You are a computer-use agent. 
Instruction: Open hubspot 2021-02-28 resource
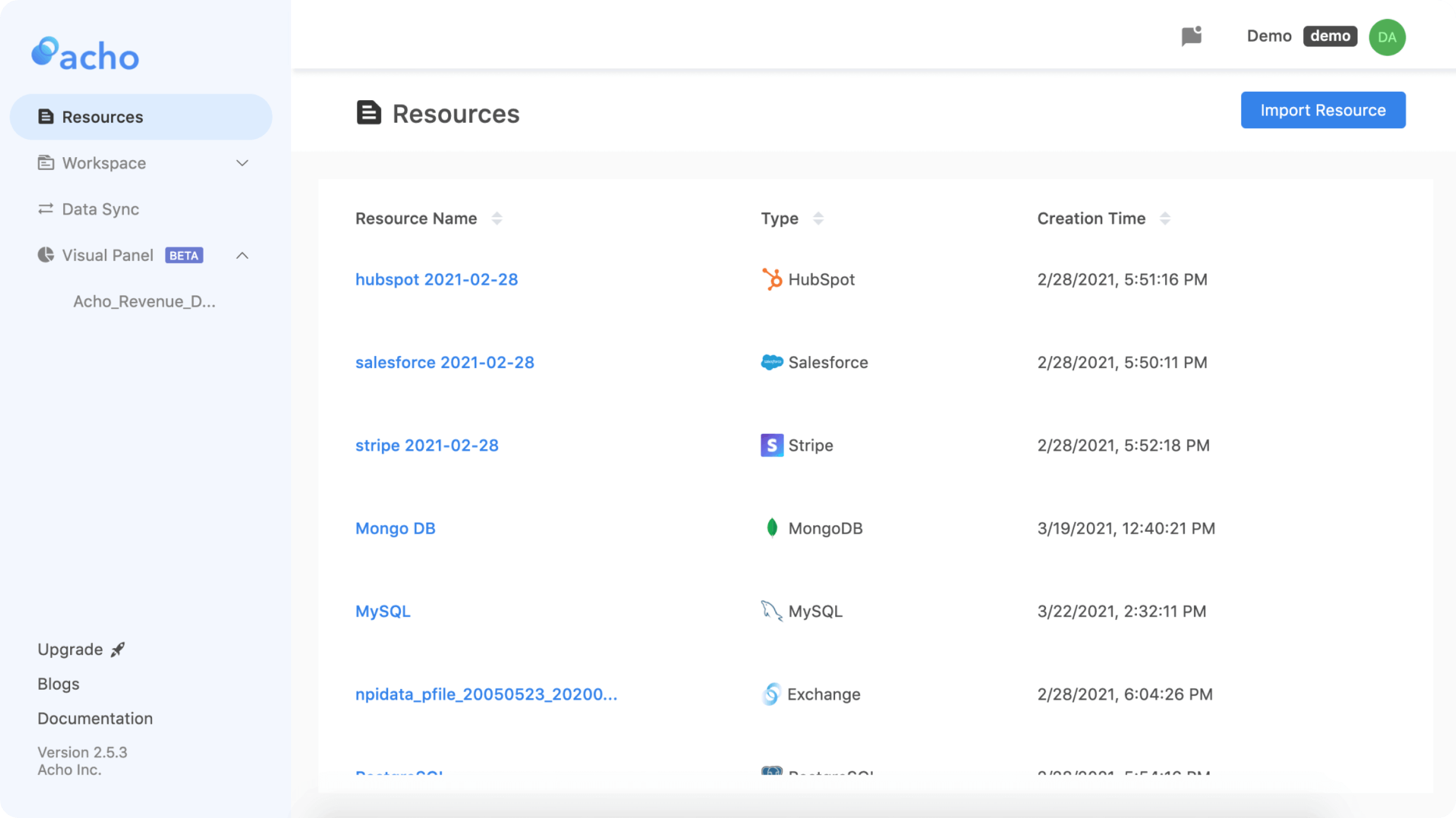[437, 279]
